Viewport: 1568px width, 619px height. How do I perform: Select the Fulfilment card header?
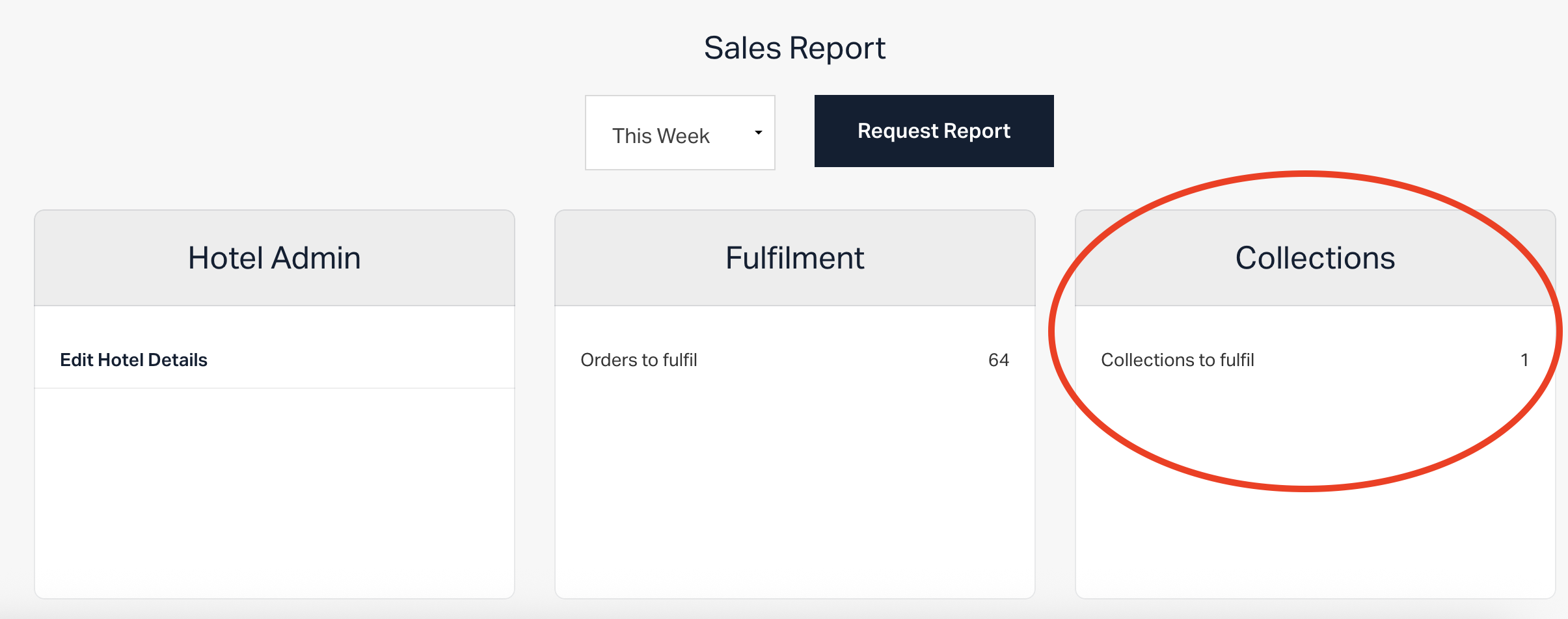794,257
